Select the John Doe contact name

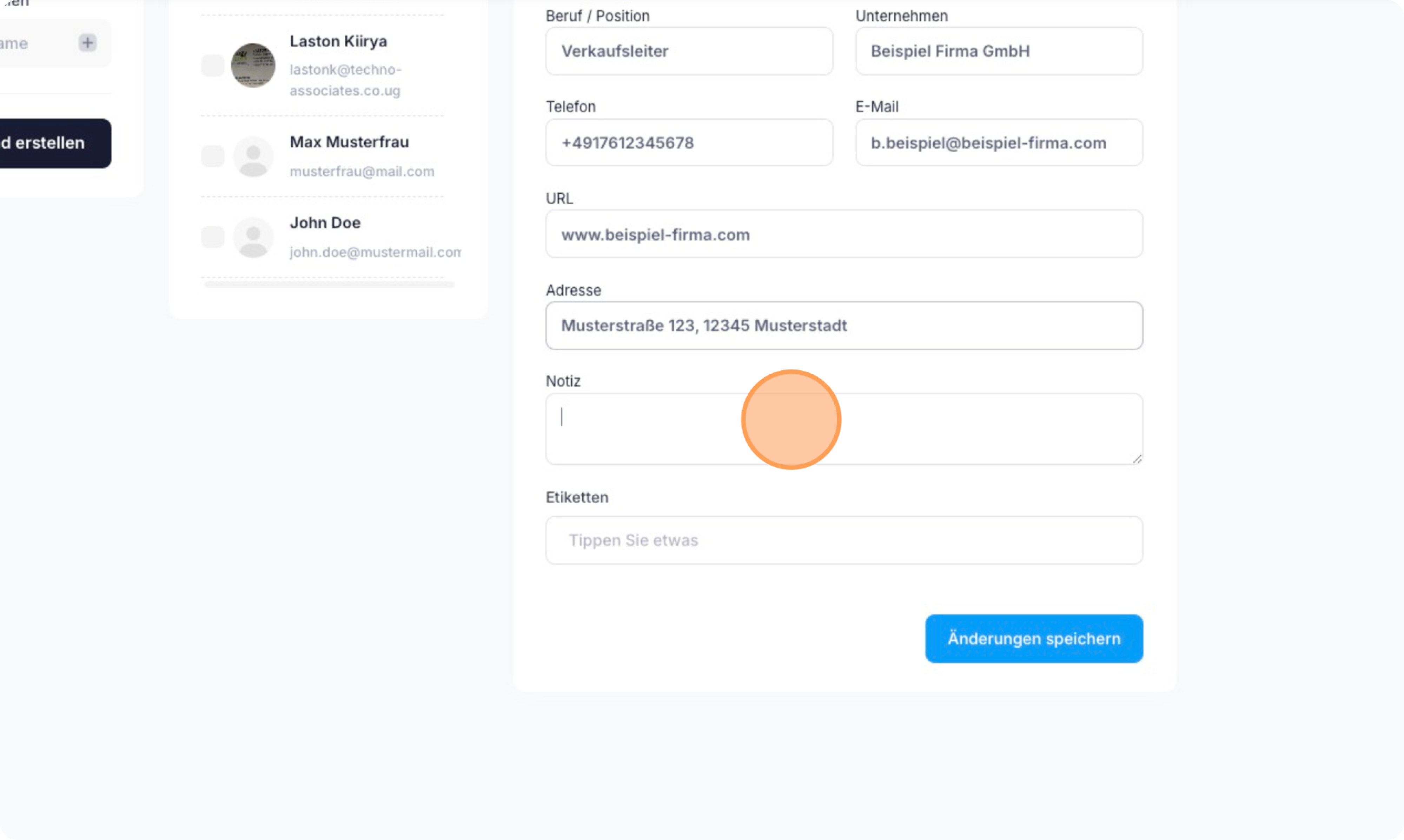point(325,223)
